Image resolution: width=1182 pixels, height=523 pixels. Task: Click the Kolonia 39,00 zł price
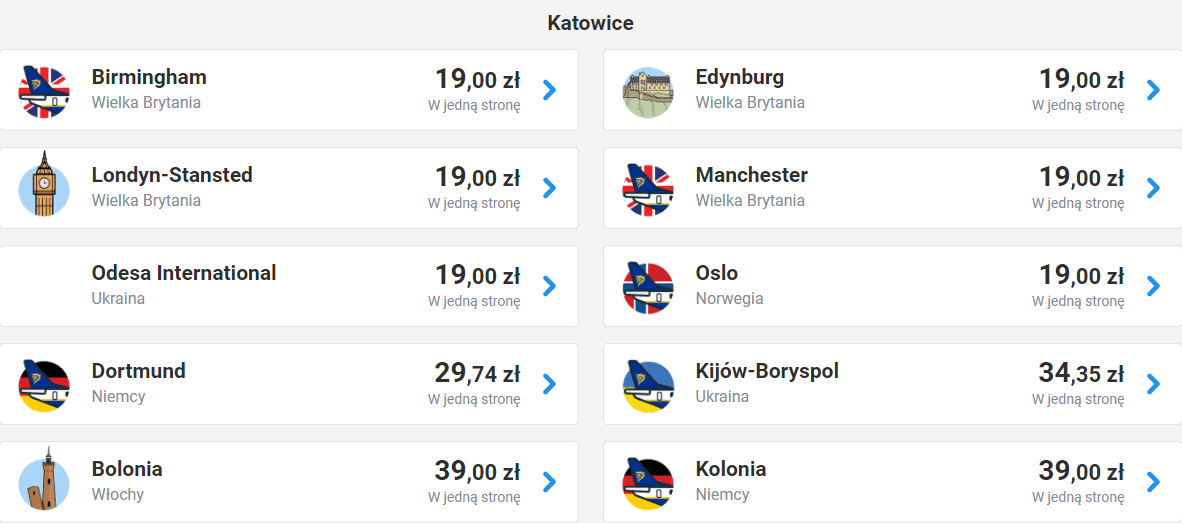tap(1081, 472)
